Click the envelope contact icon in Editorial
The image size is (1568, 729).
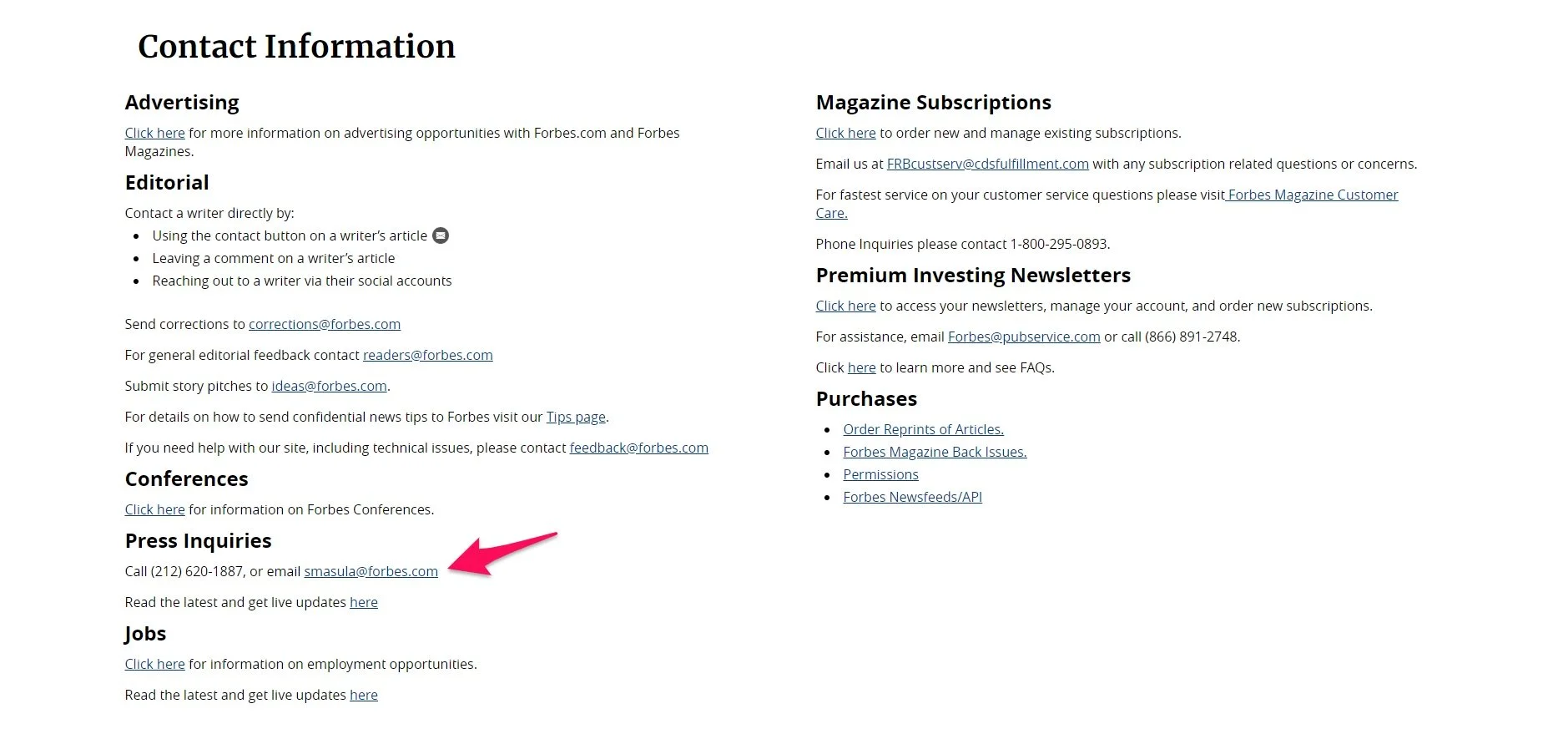(x=441, y=235)
